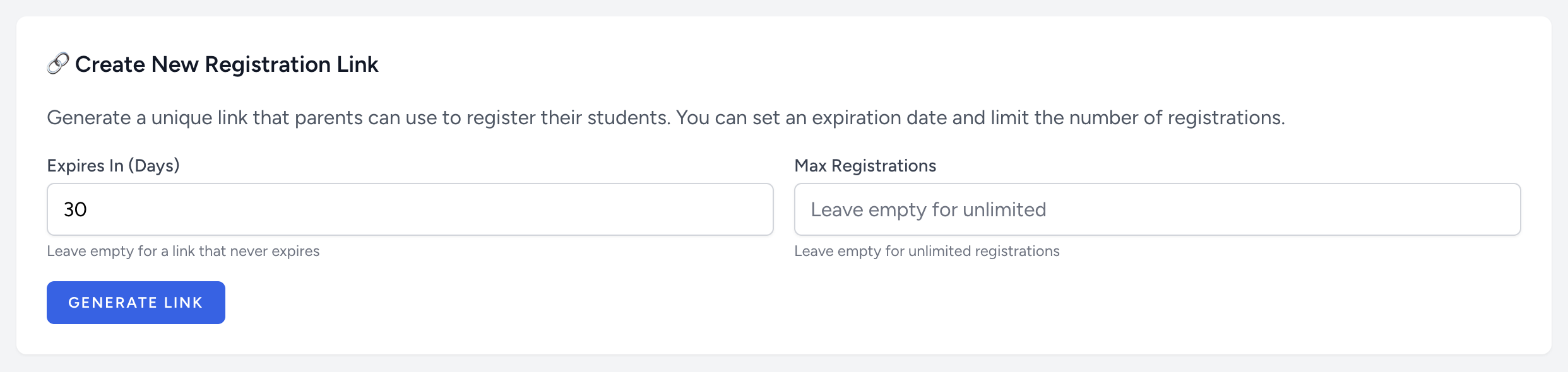This screenshot has width=1568, height=372.
Task: Select the "Create New Registration Link" heading
Action: [227, 64]
